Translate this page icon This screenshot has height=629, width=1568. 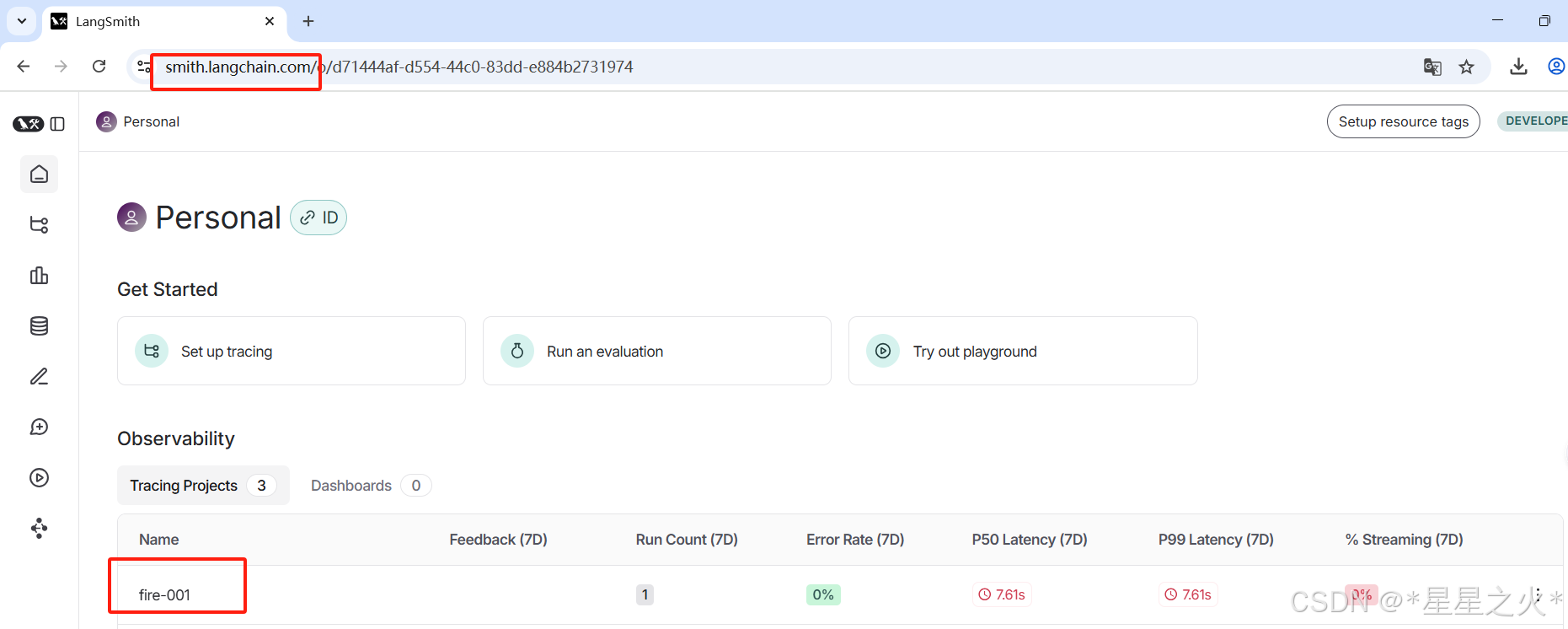(1432, 67)
